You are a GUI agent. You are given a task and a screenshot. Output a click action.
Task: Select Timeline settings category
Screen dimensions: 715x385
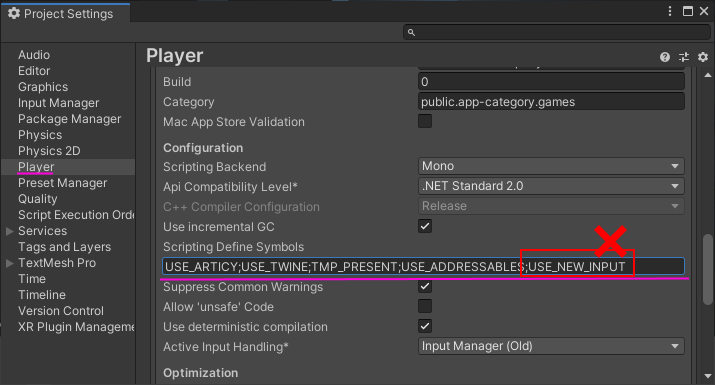[x=42, y=295]
